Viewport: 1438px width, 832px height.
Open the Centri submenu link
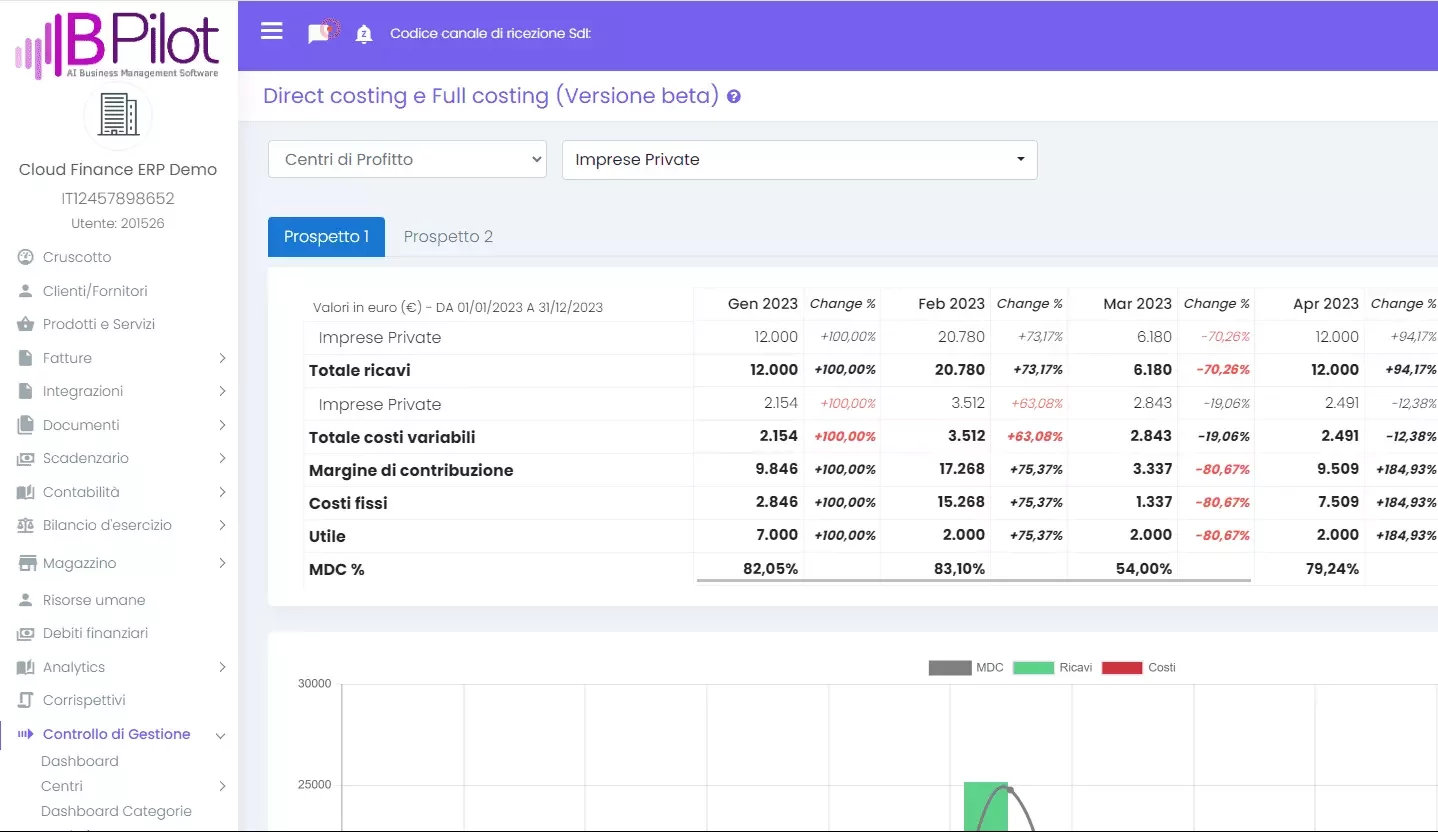[x=62, y=786]
